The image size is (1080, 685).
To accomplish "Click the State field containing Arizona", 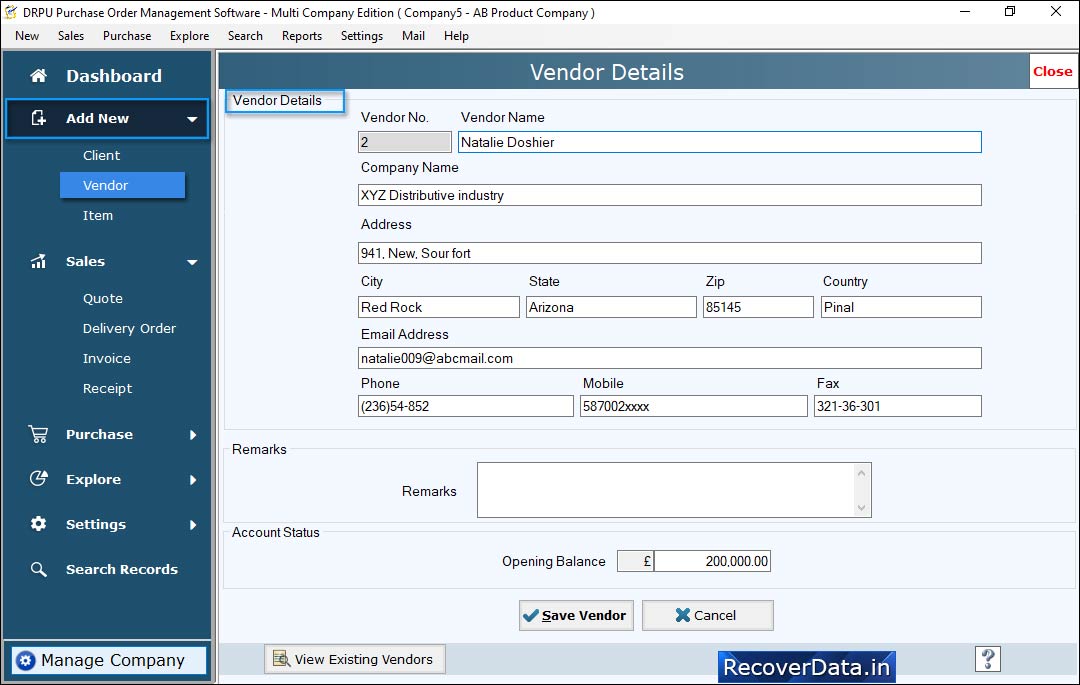I will 611,307.
